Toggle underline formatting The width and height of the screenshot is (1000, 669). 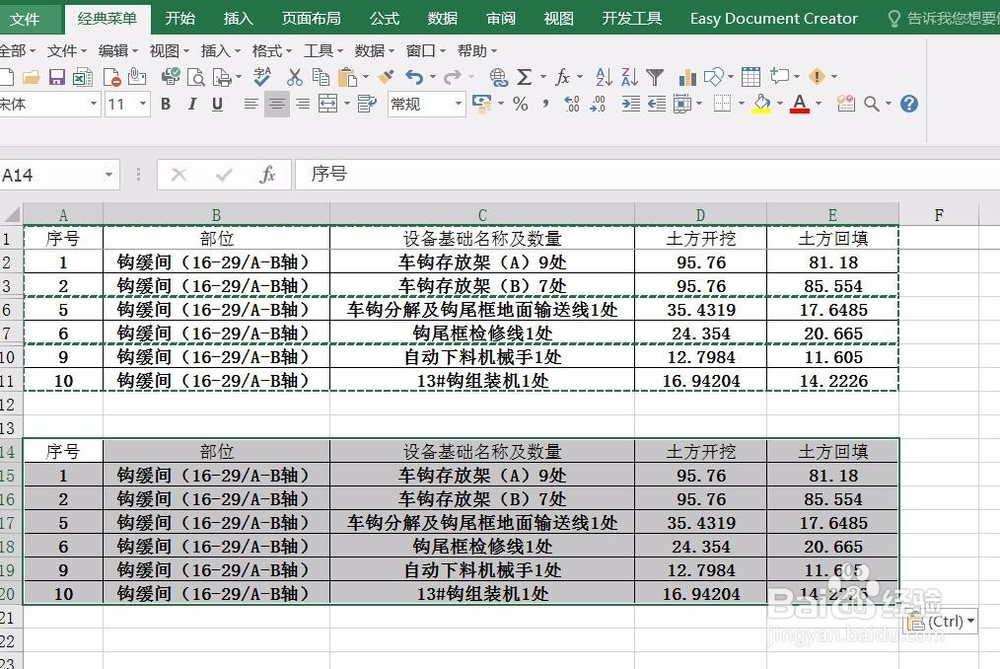pyautogui.click(x=216, y=104)
